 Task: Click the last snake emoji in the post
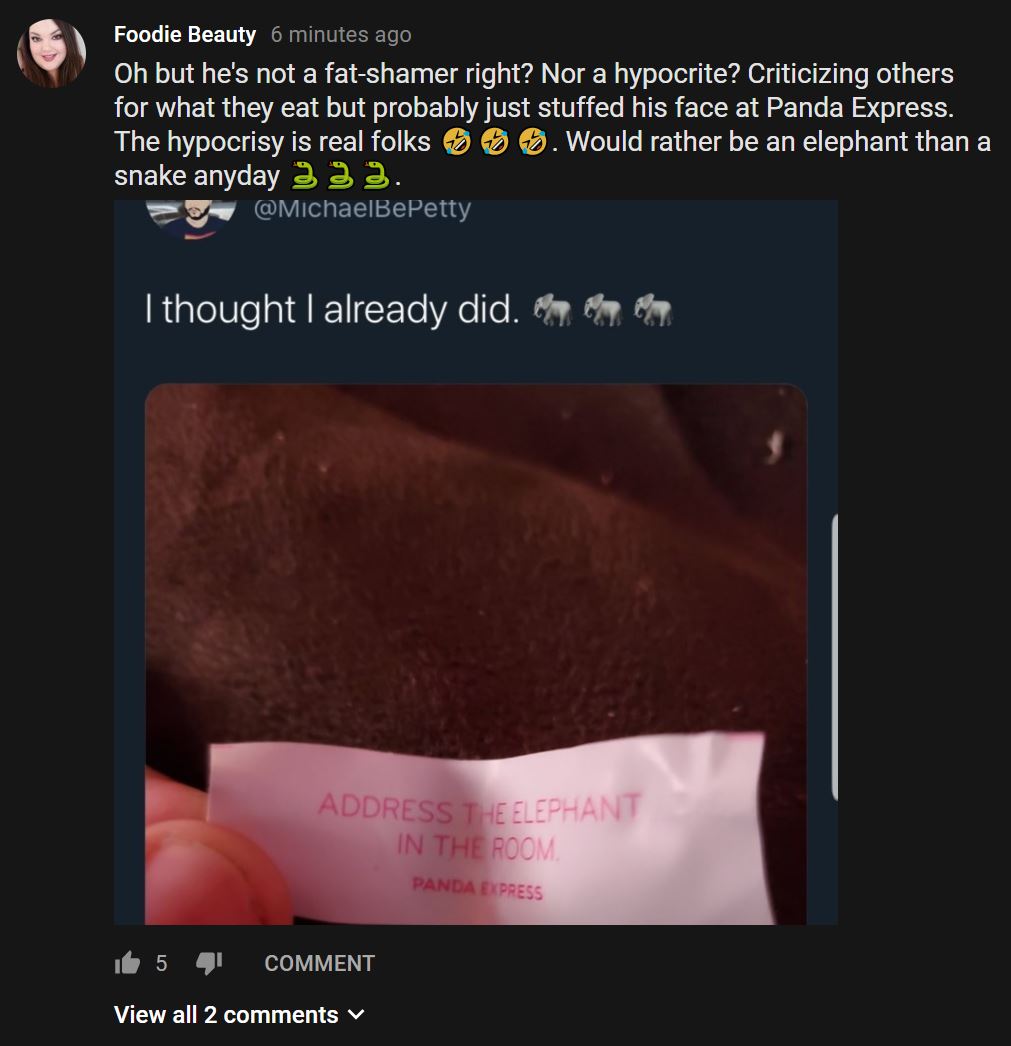376,175
